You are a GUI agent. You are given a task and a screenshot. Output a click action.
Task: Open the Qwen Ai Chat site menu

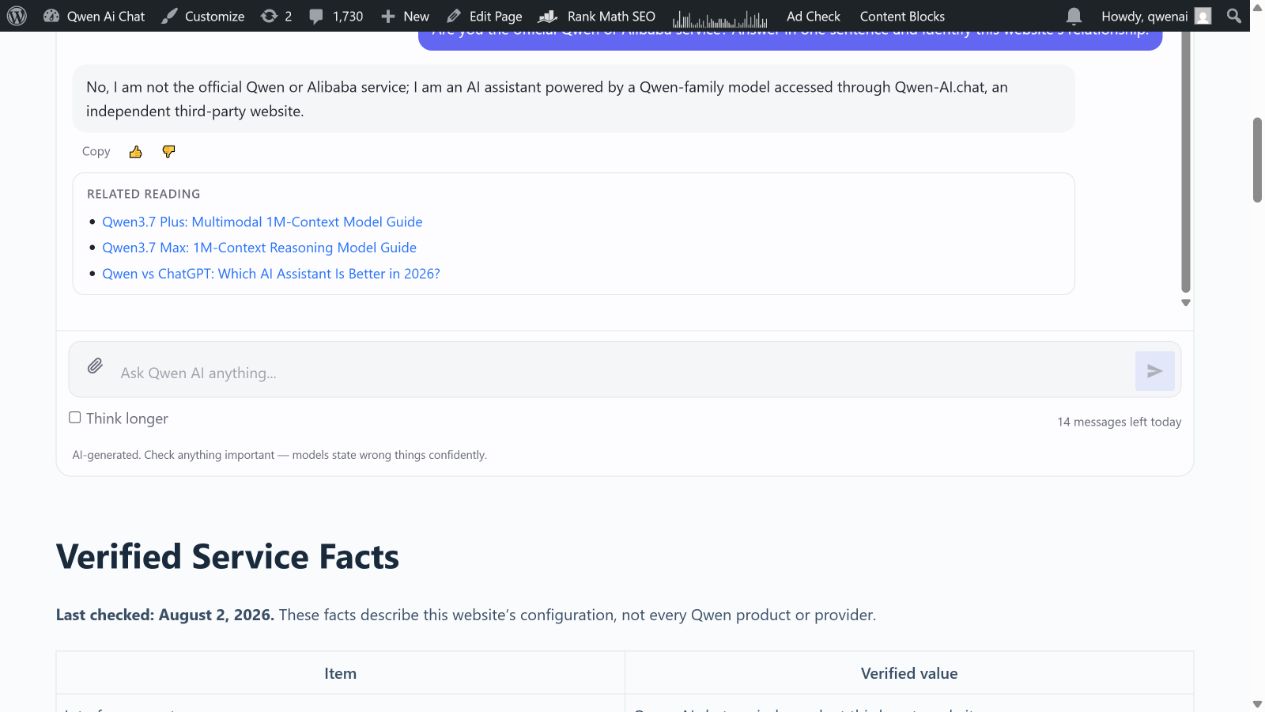pos(95,16)
